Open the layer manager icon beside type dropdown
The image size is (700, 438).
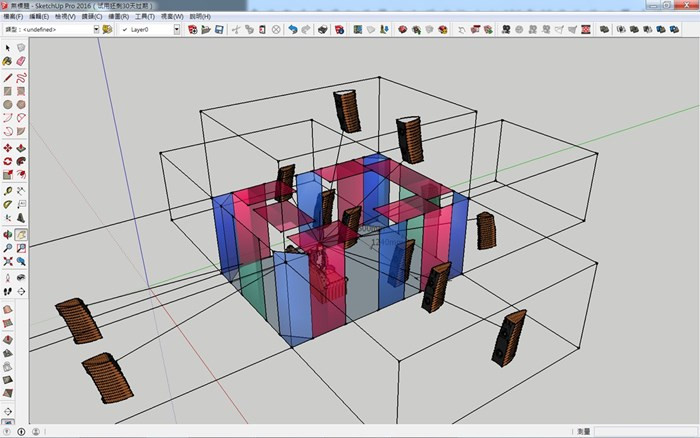coord(107,30)
